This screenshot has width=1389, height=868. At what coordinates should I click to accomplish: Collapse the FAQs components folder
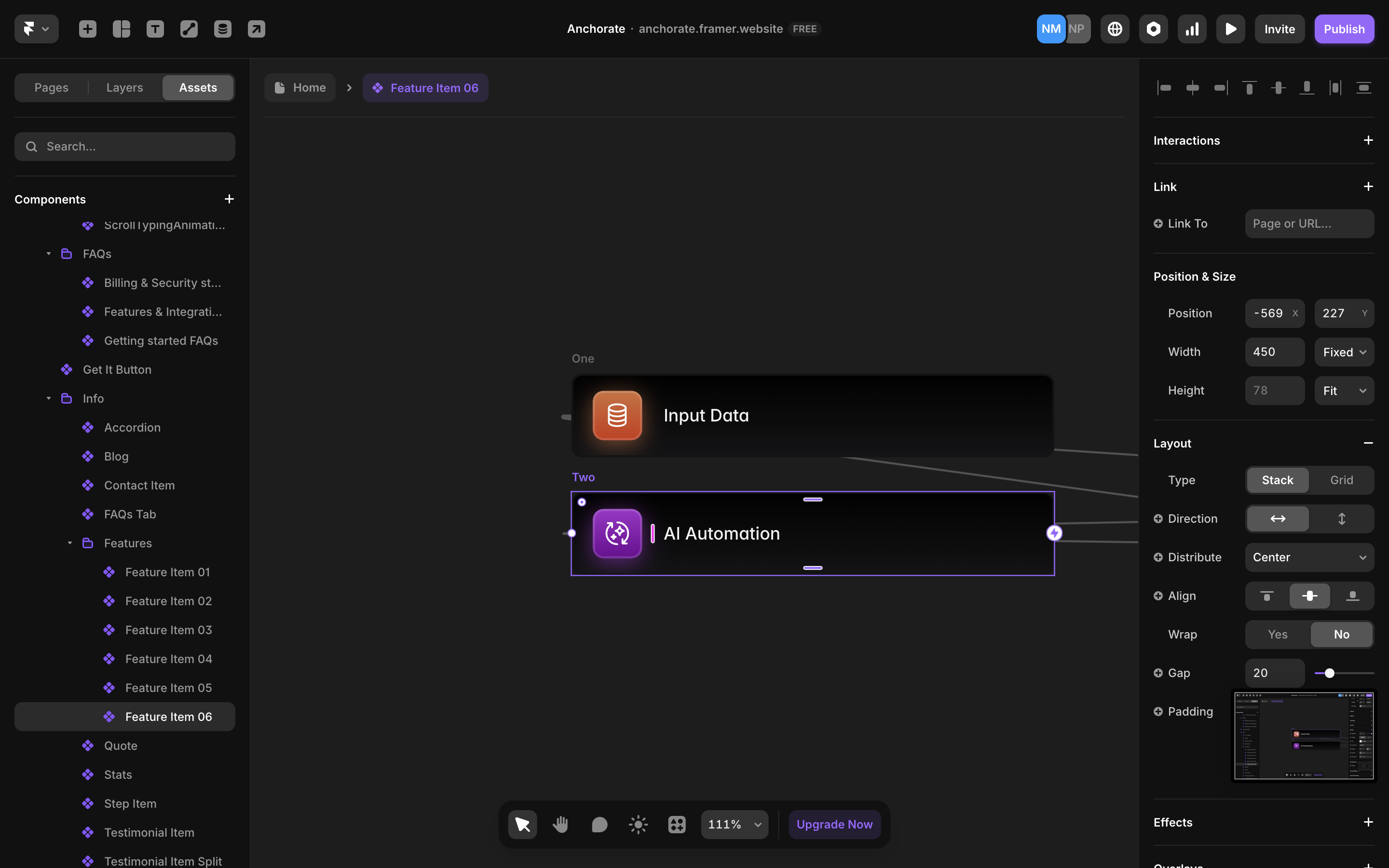point(48,253)
